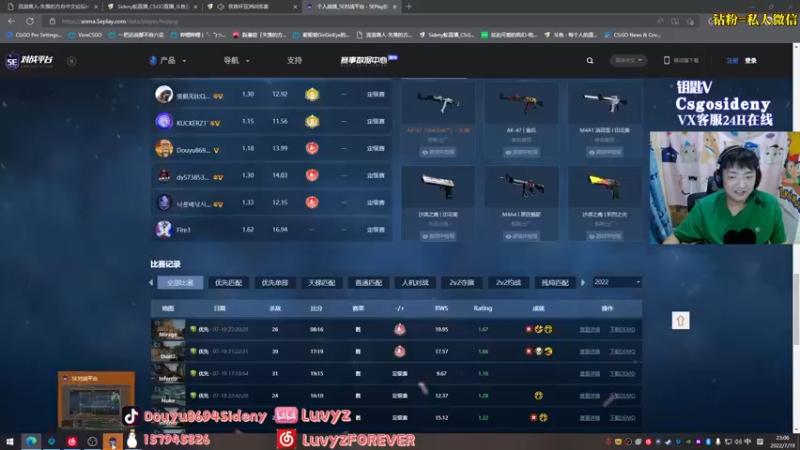Switch to the 天梯匹配 tab
Screen dimensions: 800x450
coord(321,283)
